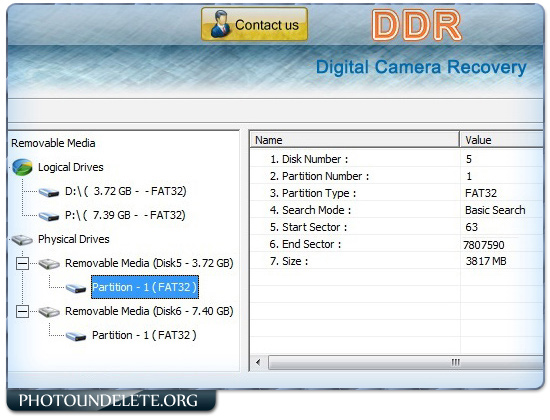The width and height of the screenshot is (550, 420).
Task: Collapse the Removable Media Disk5 node
Action: pos(22,263)
